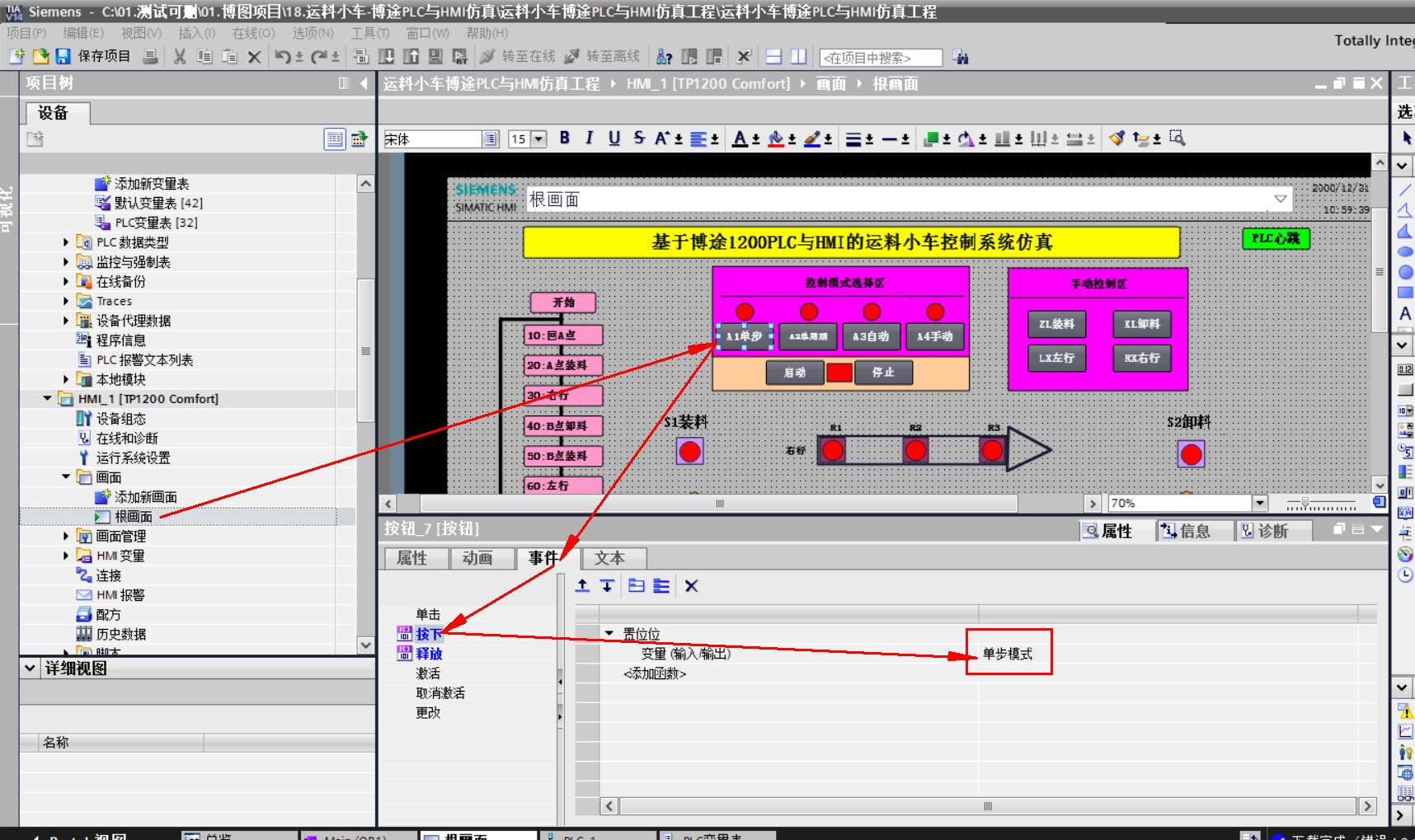Expand PLC 数据类型 tree node
Image resolution: width=1415 pixels, height=840 pixels.
66,242
